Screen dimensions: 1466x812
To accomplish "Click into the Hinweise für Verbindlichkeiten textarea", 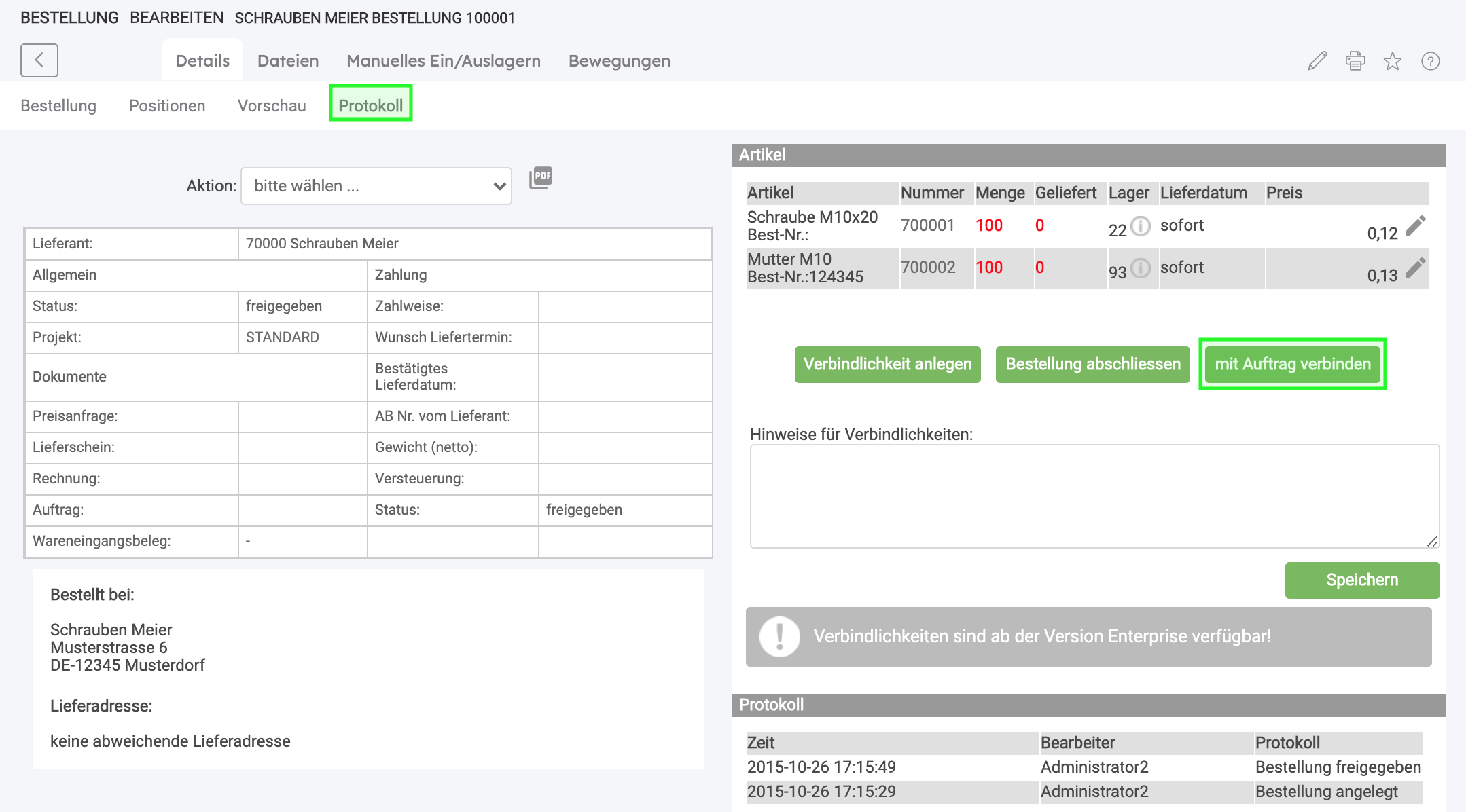I will [1094, 496].
